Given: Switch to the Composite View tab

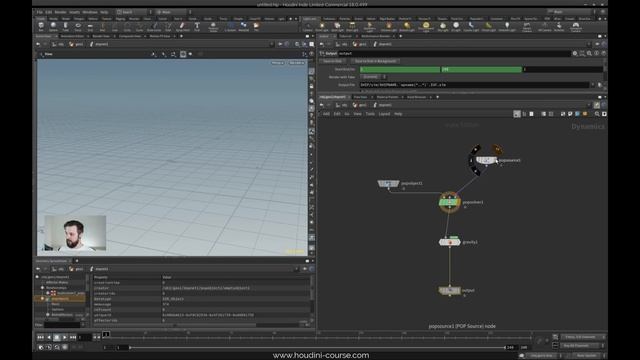Looking at the screenshot, I should (130, 36).
